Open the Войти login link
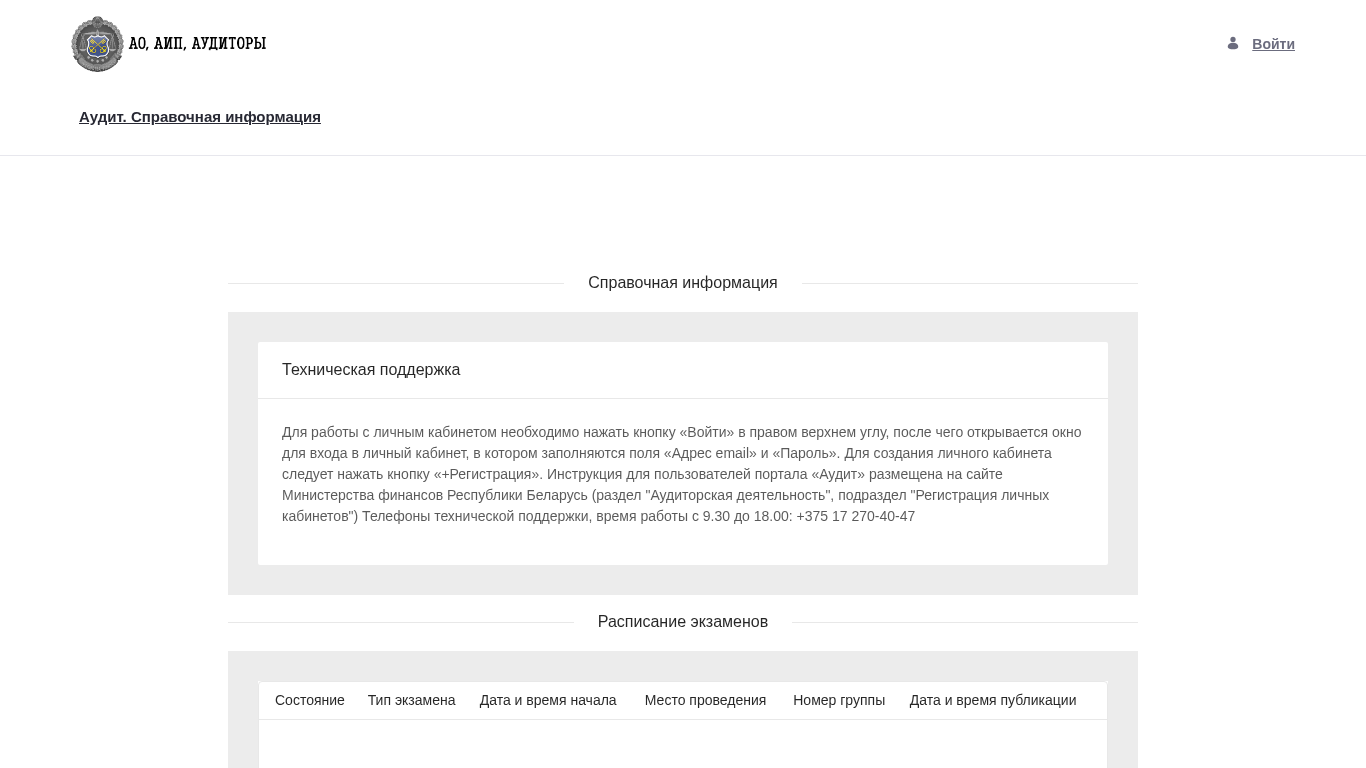The image size is (1366, 768). click(1273, 44)
